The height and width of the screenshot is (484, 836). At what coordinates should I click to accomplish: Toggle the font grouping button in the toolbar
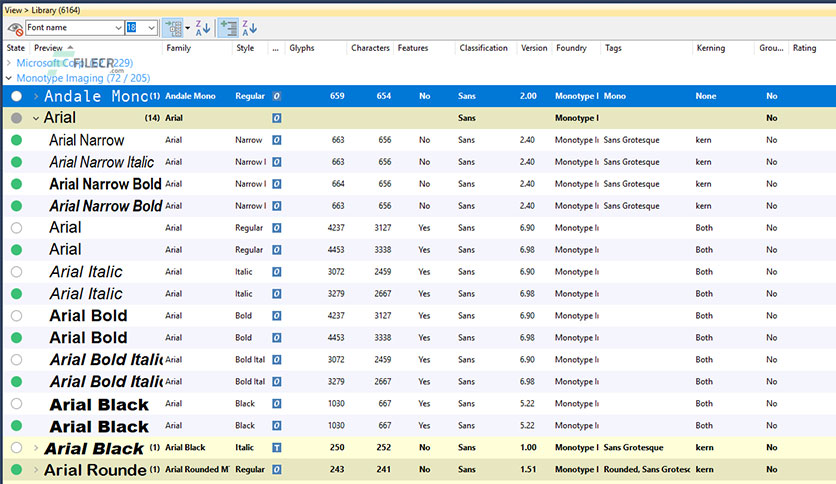pyautogui.click(x=172, y=28)
